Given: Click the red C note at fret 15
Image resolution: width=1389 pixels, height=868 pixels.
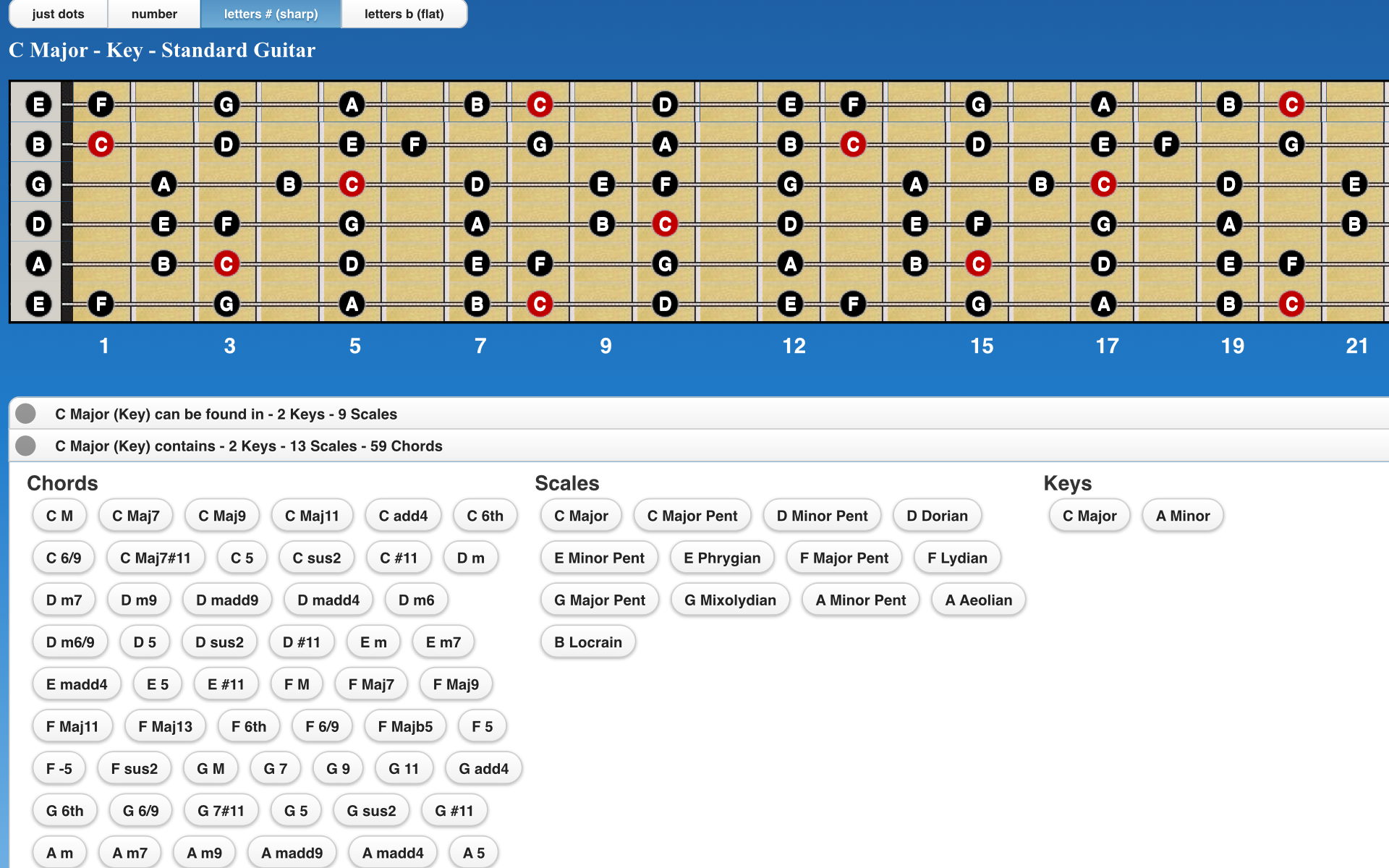Looking at the screenshot, I should pyautogui.click(x=978, y=264).
